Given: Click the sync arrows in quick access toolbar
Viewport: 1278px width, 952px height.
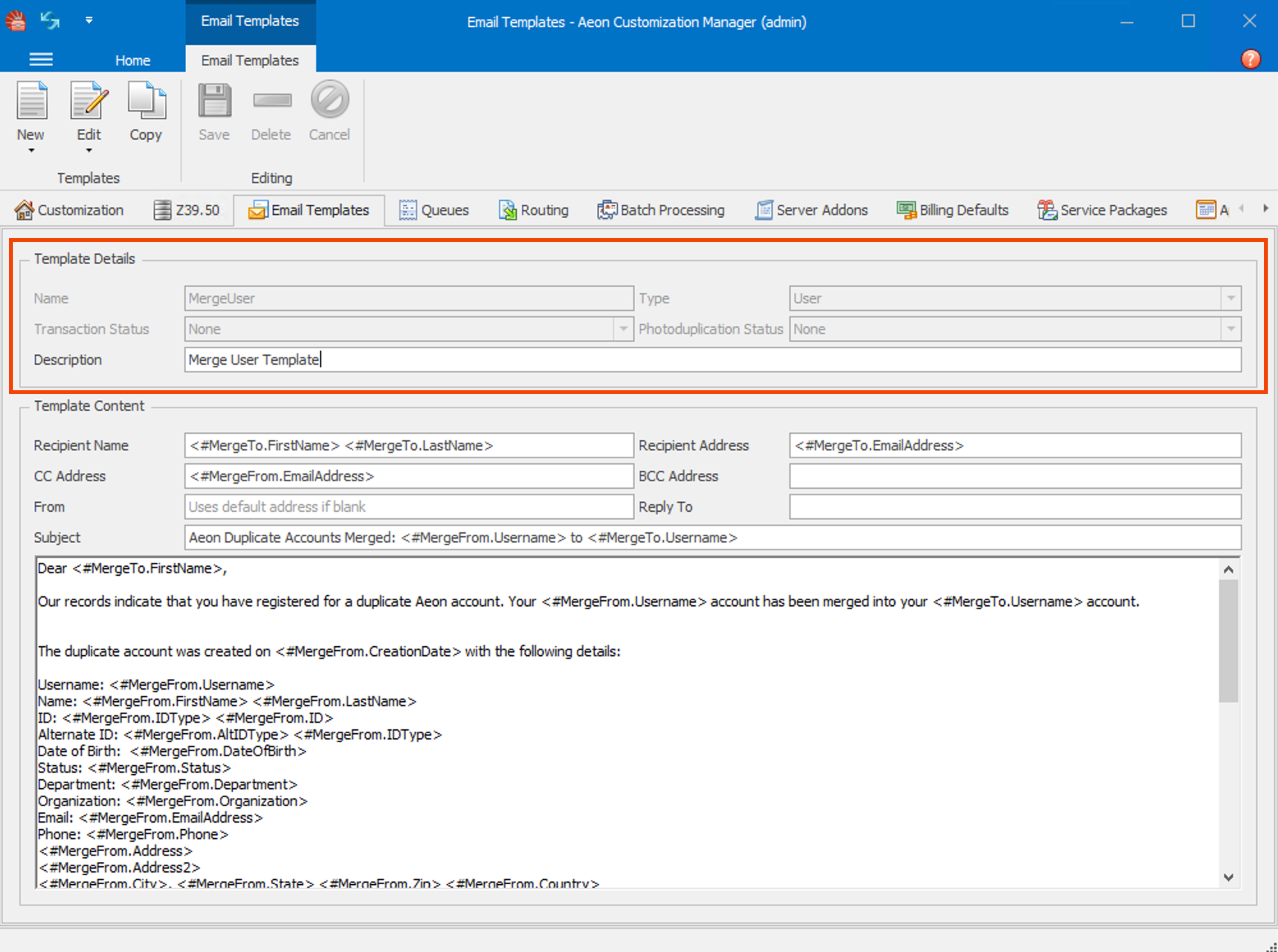Looking at the screenshot, I should [x=50, y=20].
